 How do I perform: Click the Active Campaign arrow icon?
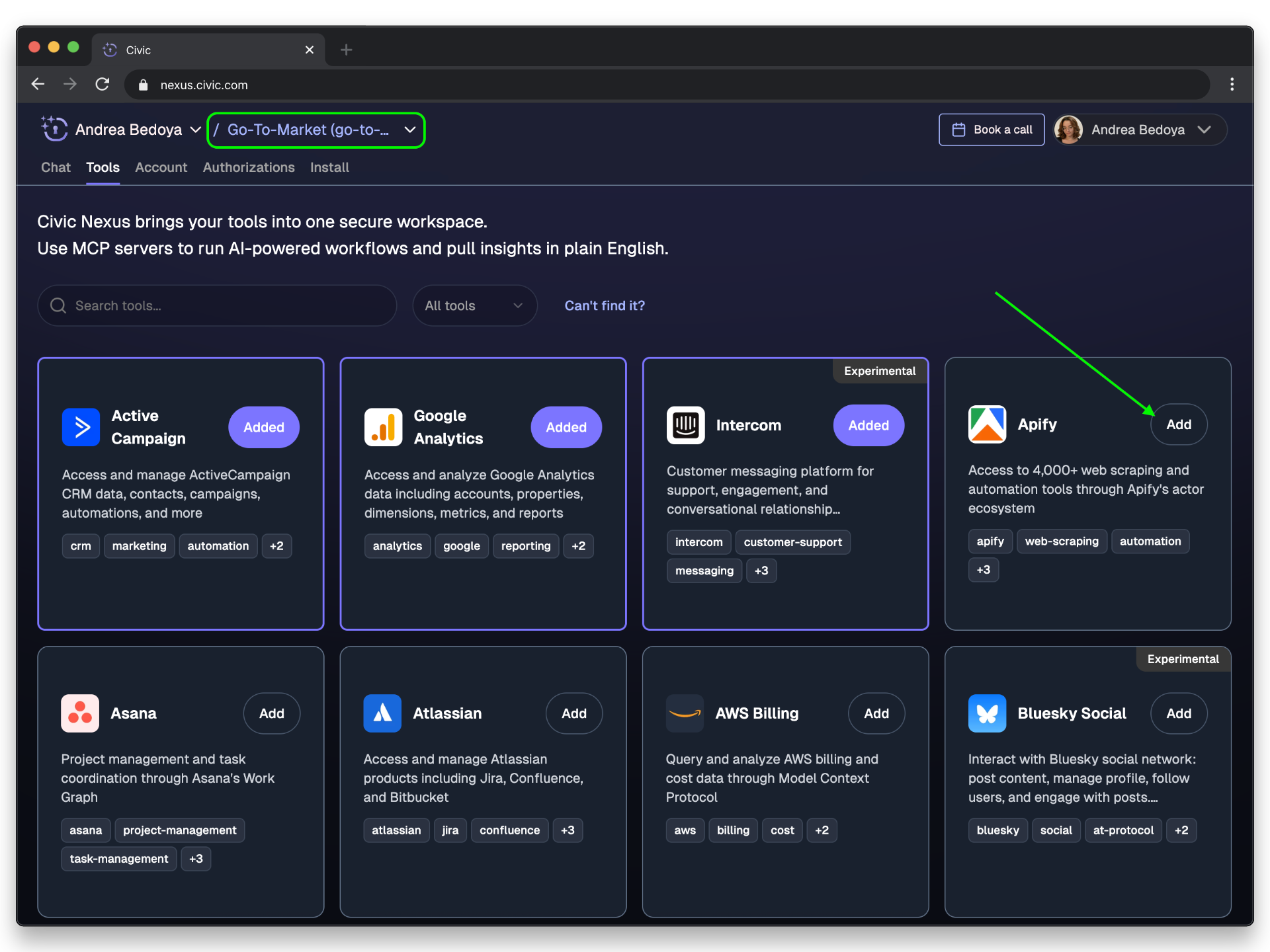[x=81, y=427]
